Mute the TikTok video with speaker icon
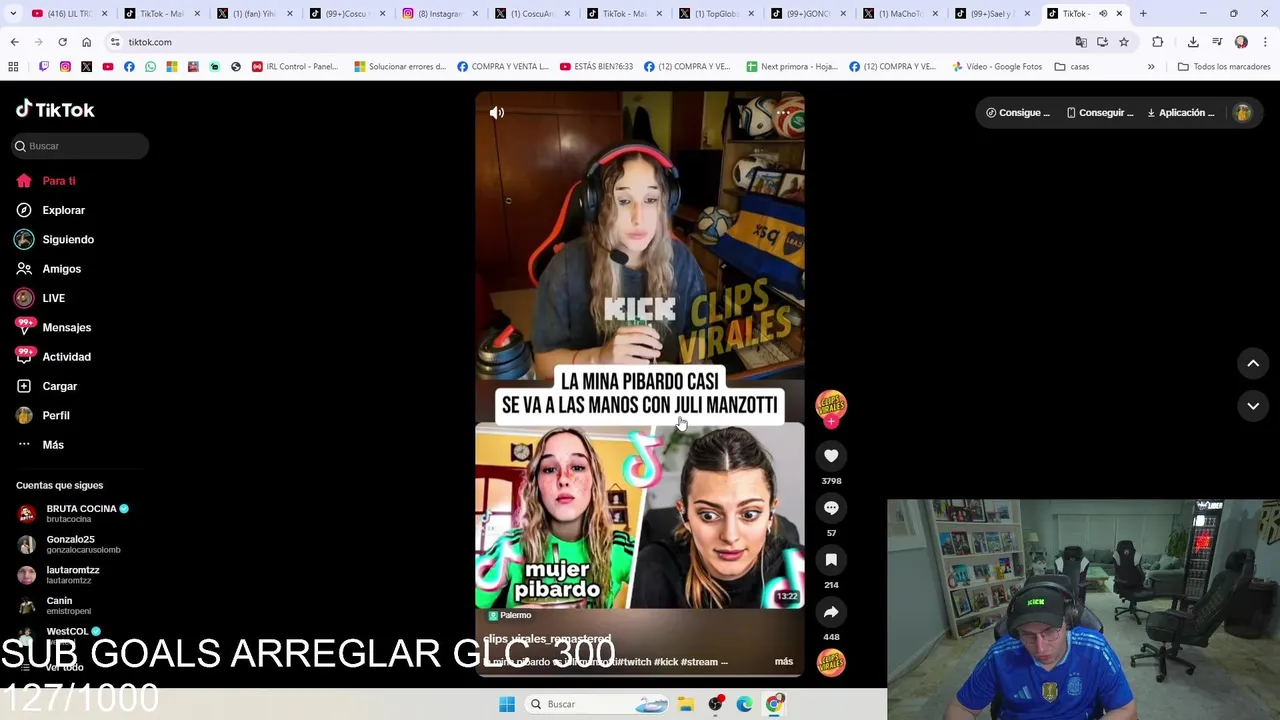Image resolution: width=1280 pixels, height=720 pixels. (497, 113)
